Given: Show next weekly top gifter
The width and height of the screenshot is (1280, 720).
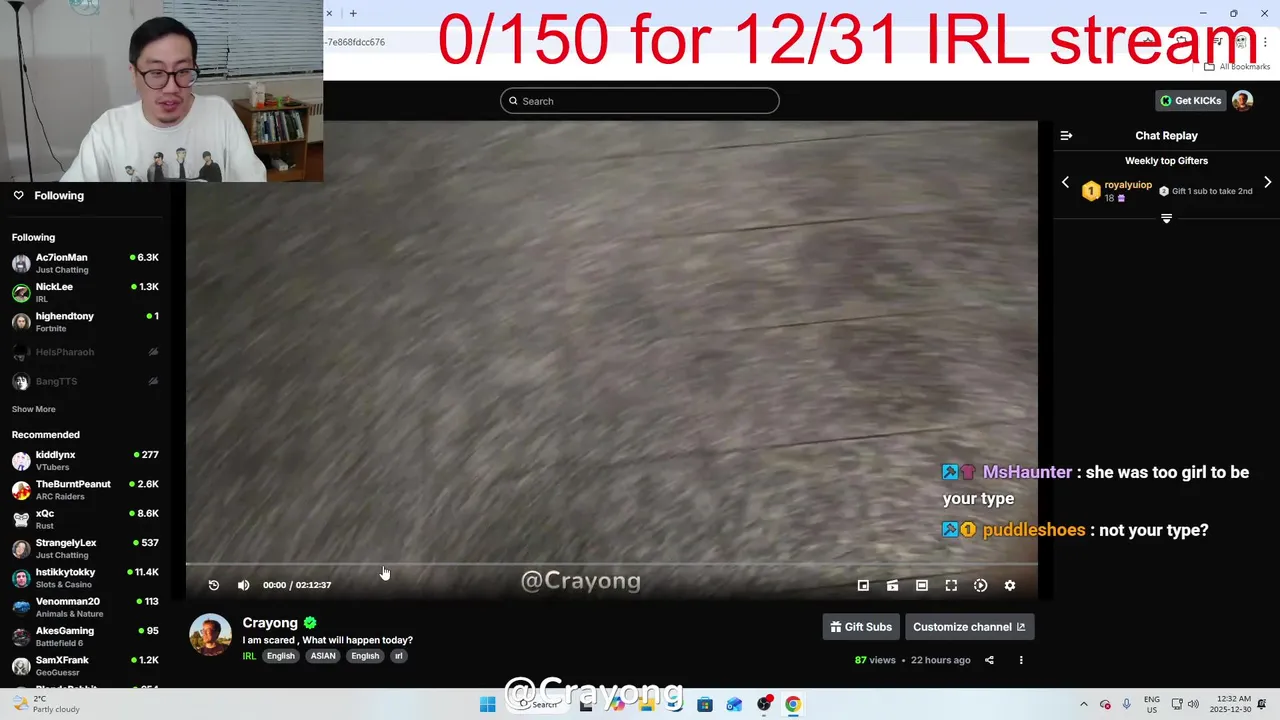Looking at the screenshot, I should click(1267, 182).
